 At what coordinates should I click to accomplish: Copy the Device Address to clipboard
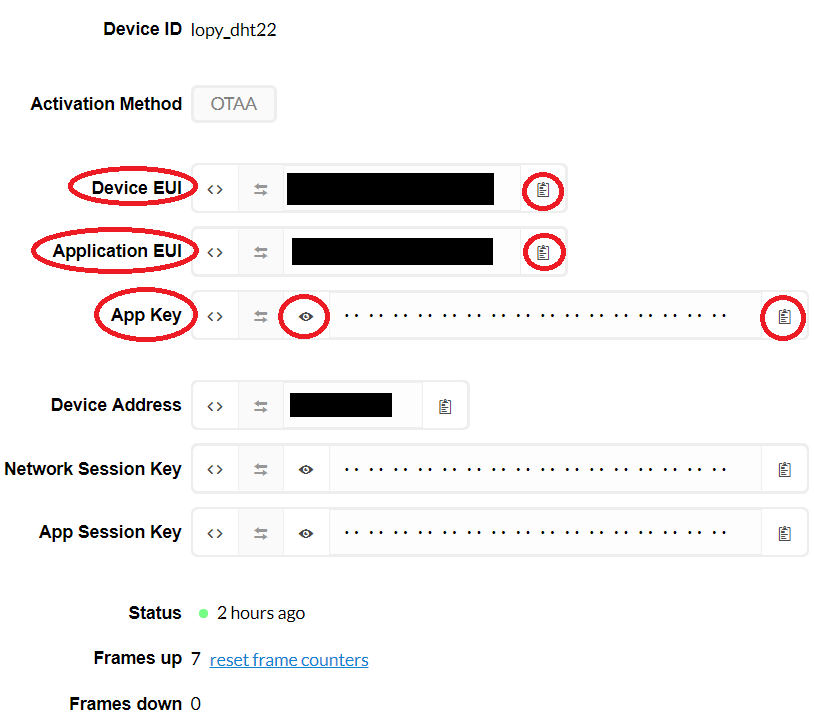pyautogui.click(x=445, y=406)
